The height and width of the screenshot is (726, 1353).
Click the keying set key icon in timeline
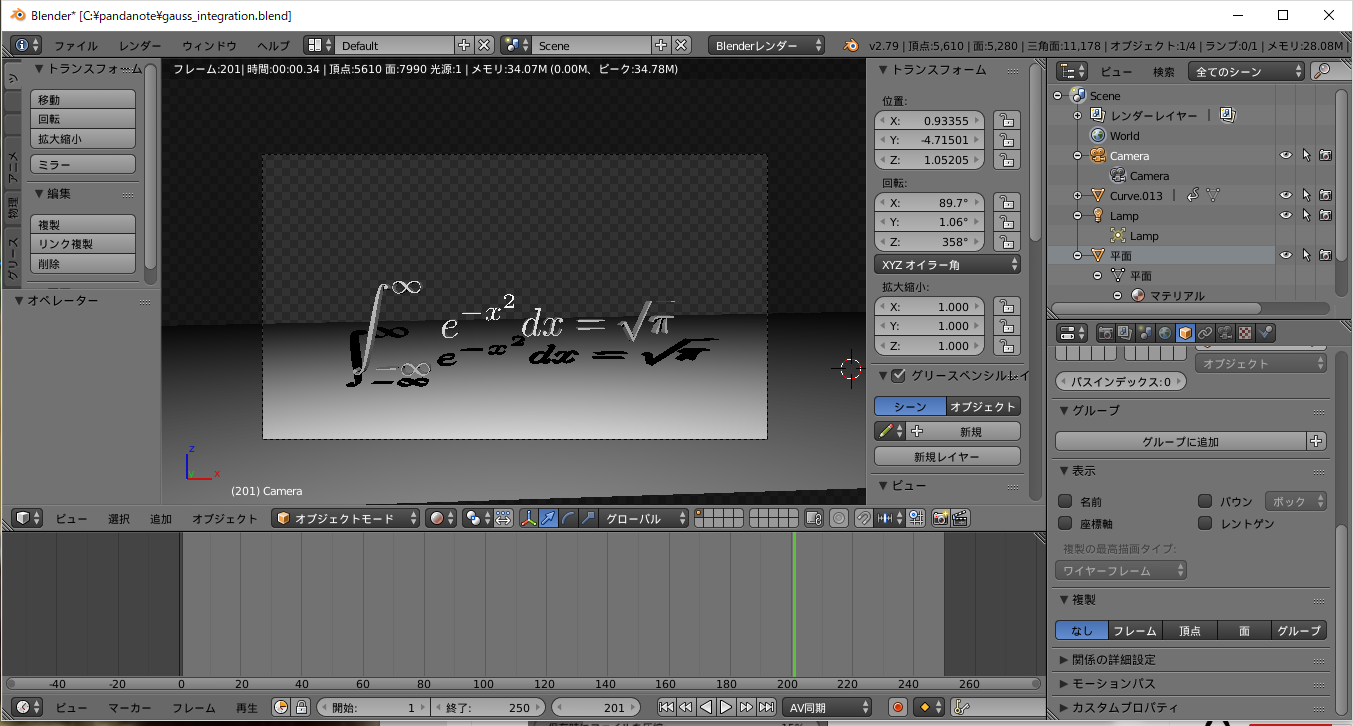(x=962, y=707)
